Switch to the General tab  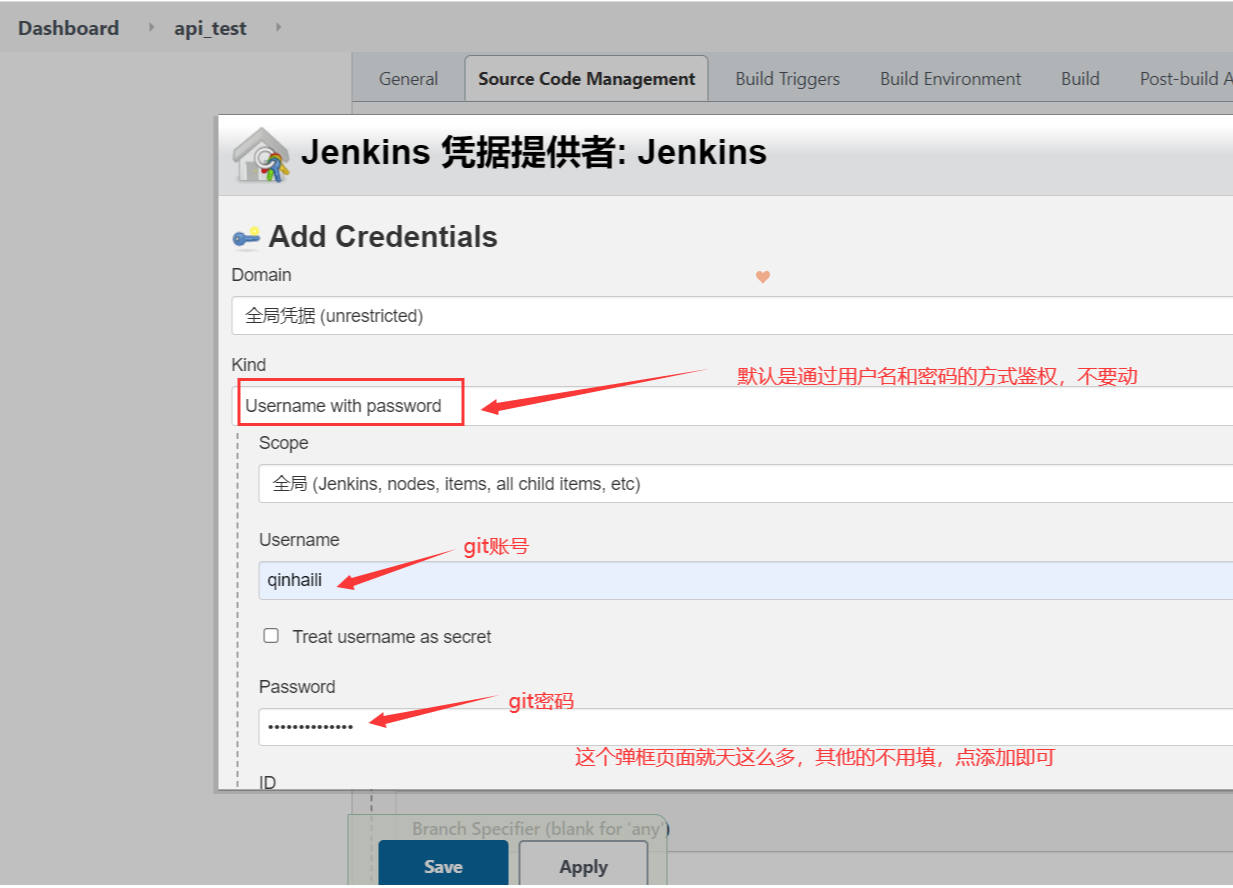[408, 79]
